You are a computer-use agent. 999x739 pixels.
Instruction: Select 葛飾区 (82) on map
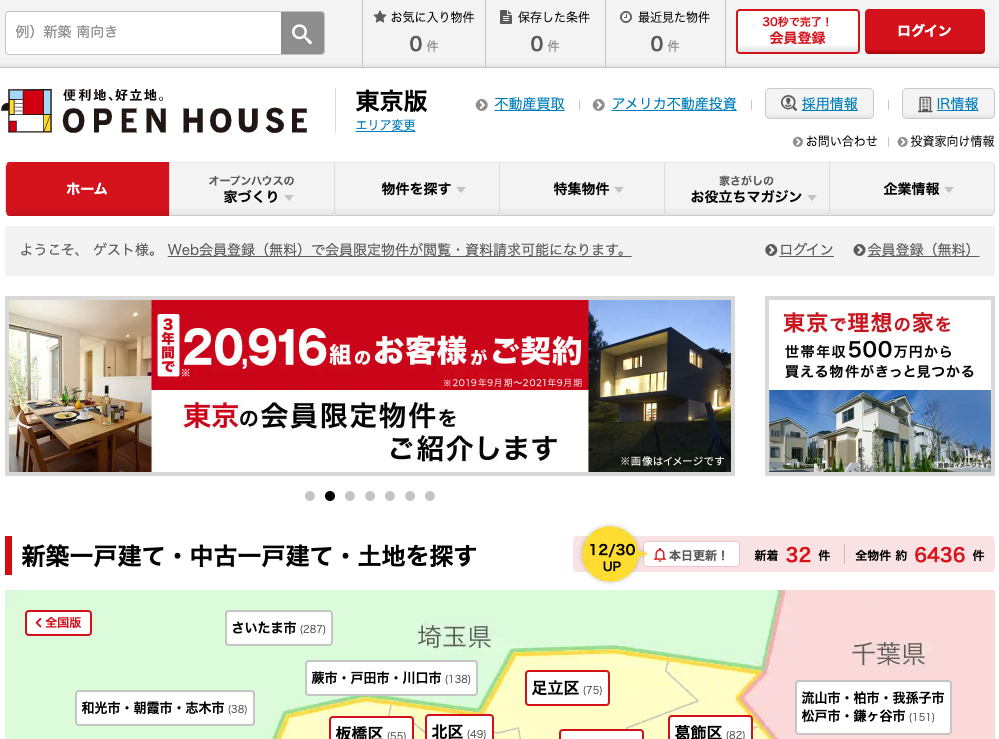click(710, 730)
